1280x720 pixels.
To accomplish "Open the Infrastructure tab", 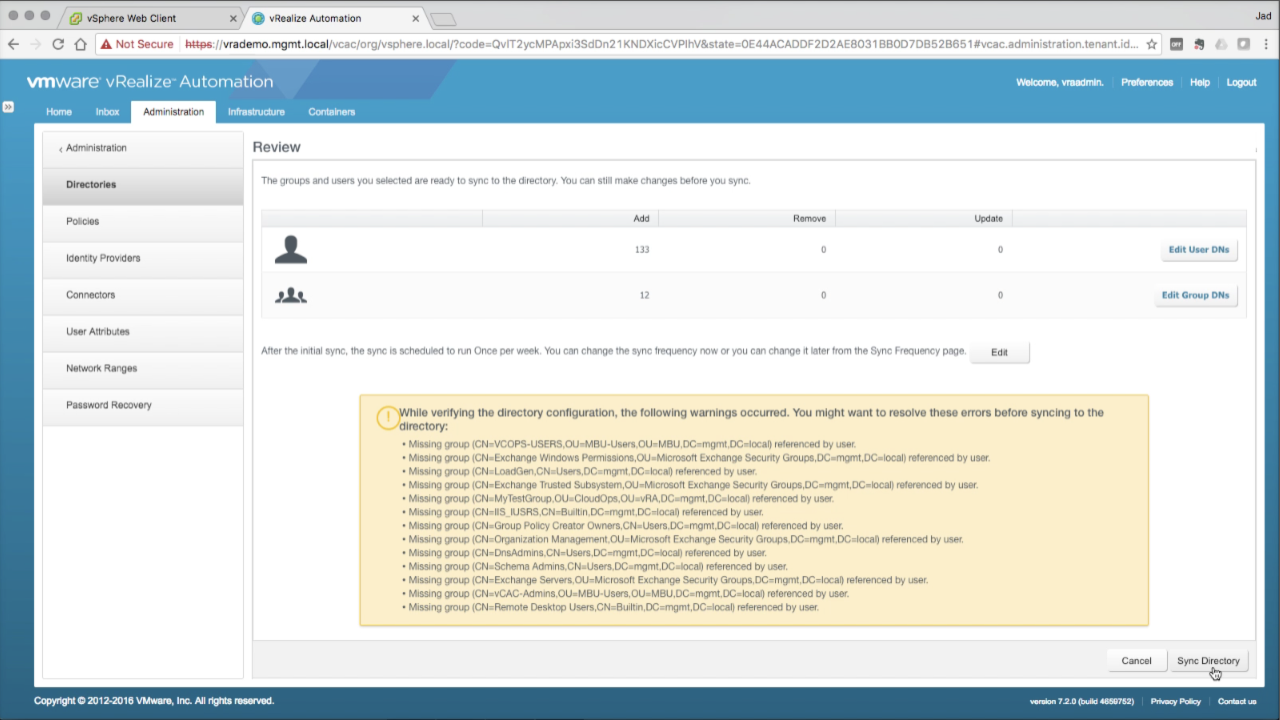I will pyautogui.click(x=256, y=112).
